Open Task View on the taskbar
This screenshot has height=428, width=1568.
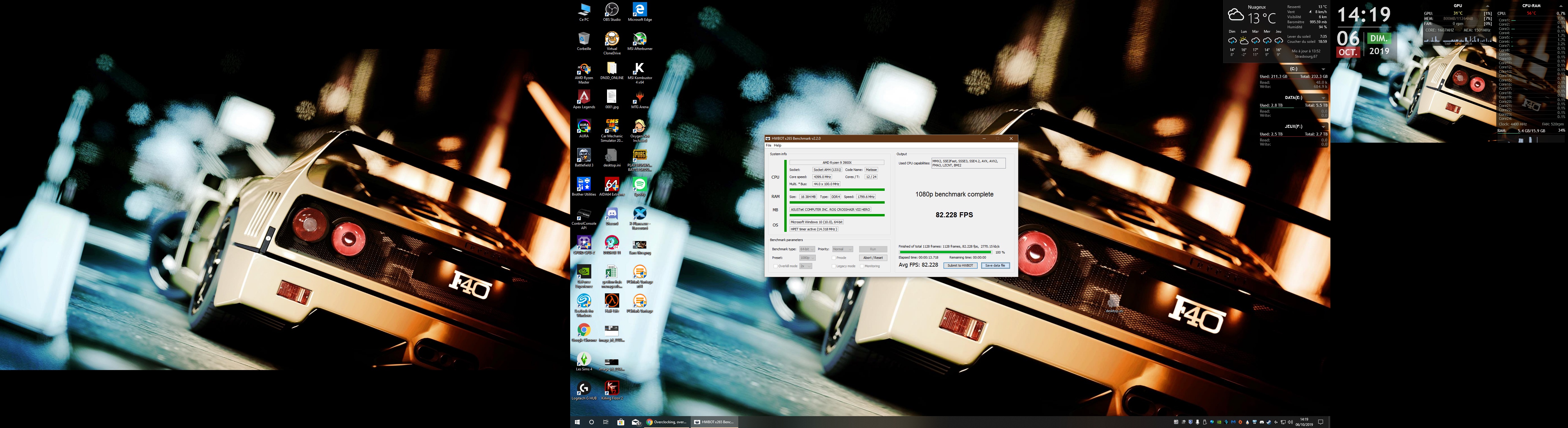point(606,422)
